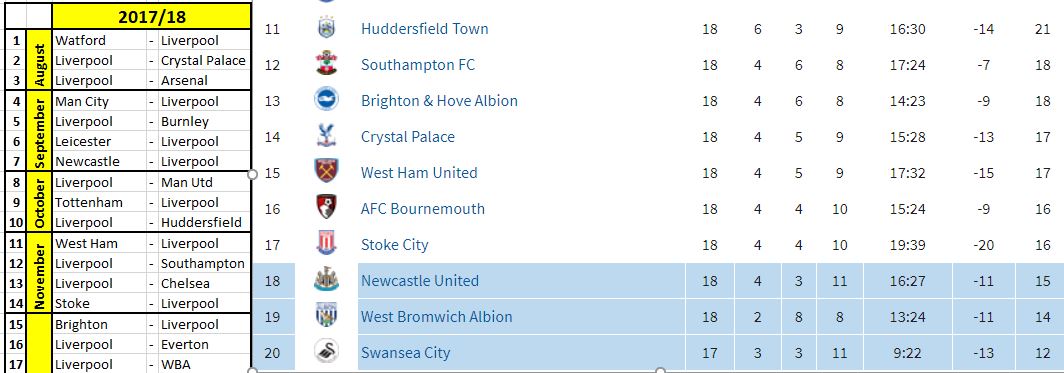1064x373 pixels.
Task: Click the Swansea City swan crest
Action: click(326, 352)
